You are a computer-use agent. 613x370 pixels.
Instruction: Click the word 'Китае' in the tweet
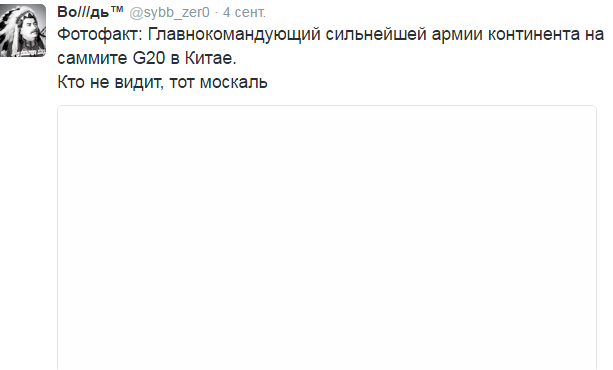coord(209,58)
